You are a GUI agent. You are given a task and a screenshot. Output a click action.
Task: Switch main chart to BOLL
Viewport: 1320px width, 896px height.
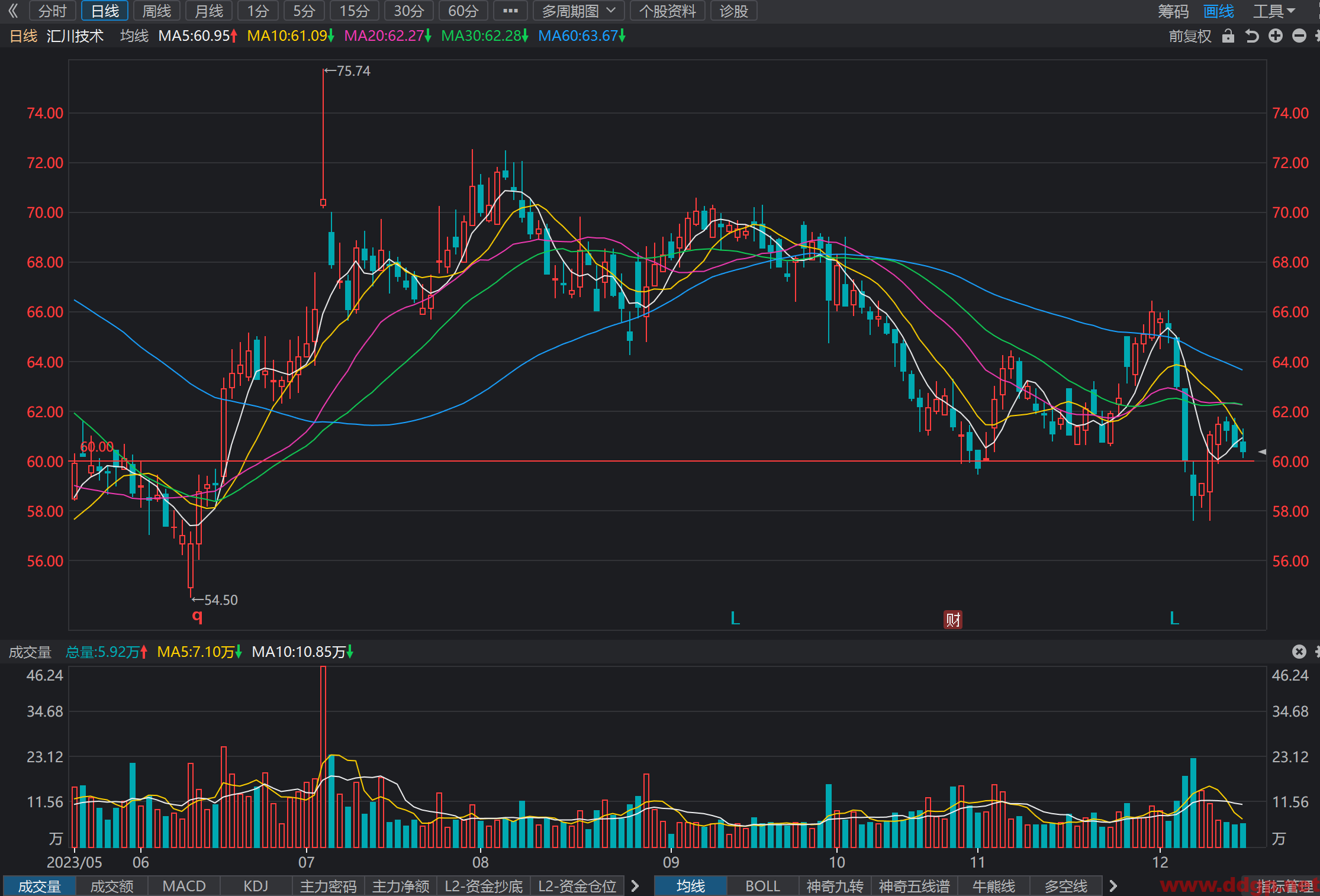pyautogui.click(x=763, y=886)
